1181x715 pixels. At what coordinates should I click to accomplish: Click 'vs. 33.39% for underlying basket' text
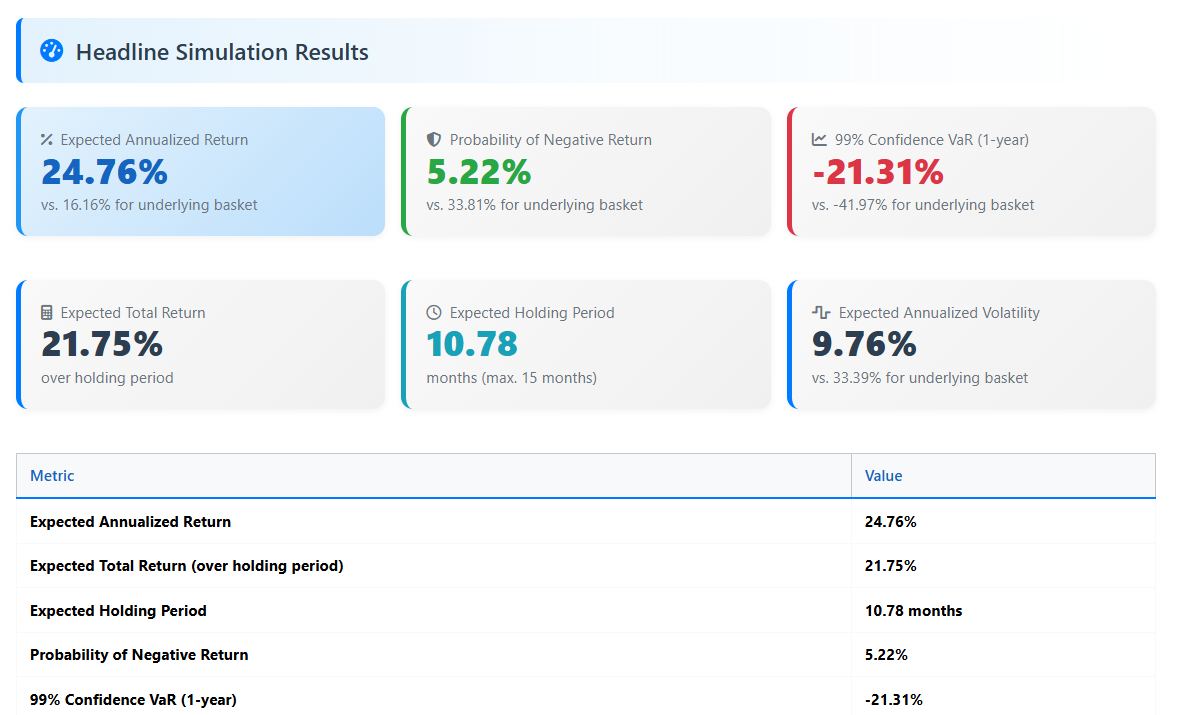[920, 378]
